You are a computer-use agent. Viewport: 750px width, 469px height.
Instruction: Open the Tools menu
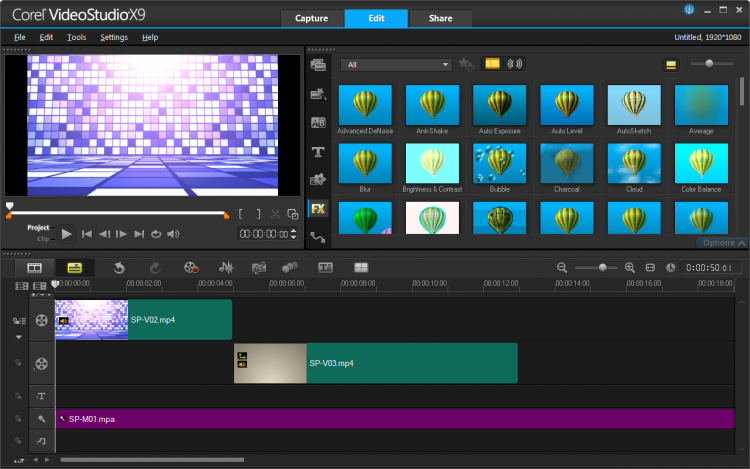[x=76, y=37]
